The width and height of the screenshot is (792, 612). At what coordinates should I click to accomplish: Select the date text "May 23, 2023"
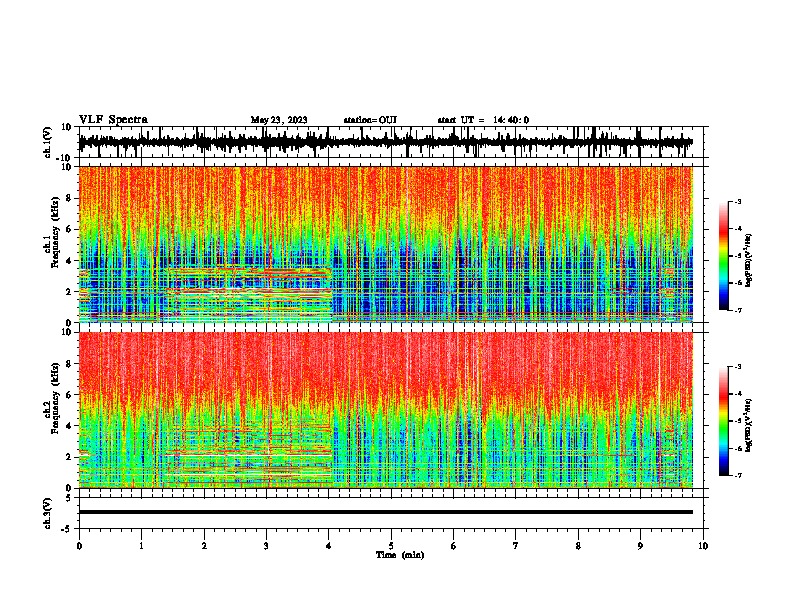click(279, 120)
